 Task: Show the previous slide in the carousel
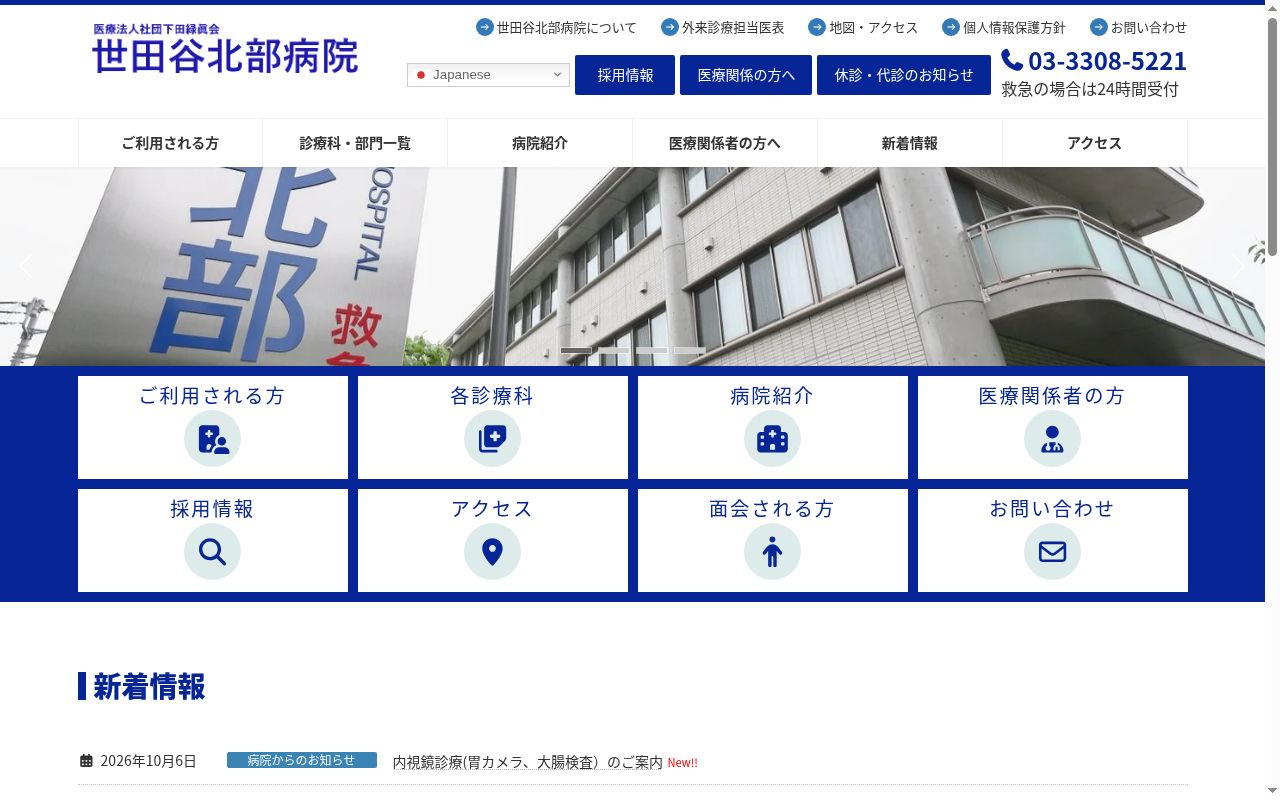pos(26,266)
